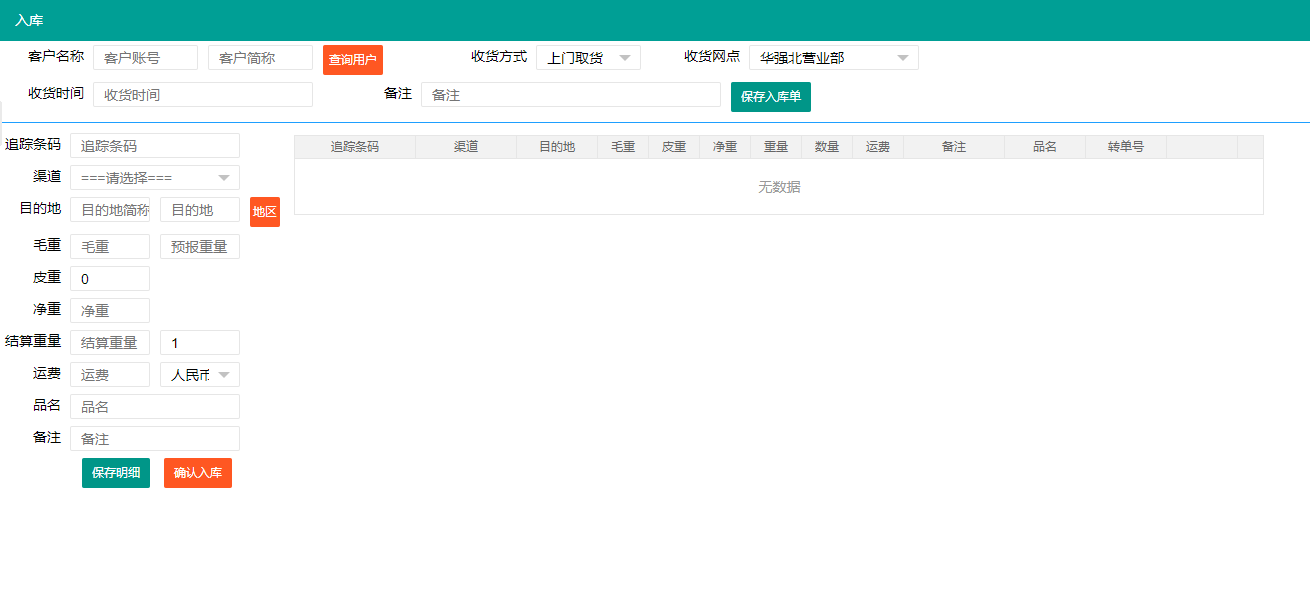Click the top 备注 remark field
The height and width of the screenshot is (601, 1310).
pyautogui.click(x=570, y=95)
